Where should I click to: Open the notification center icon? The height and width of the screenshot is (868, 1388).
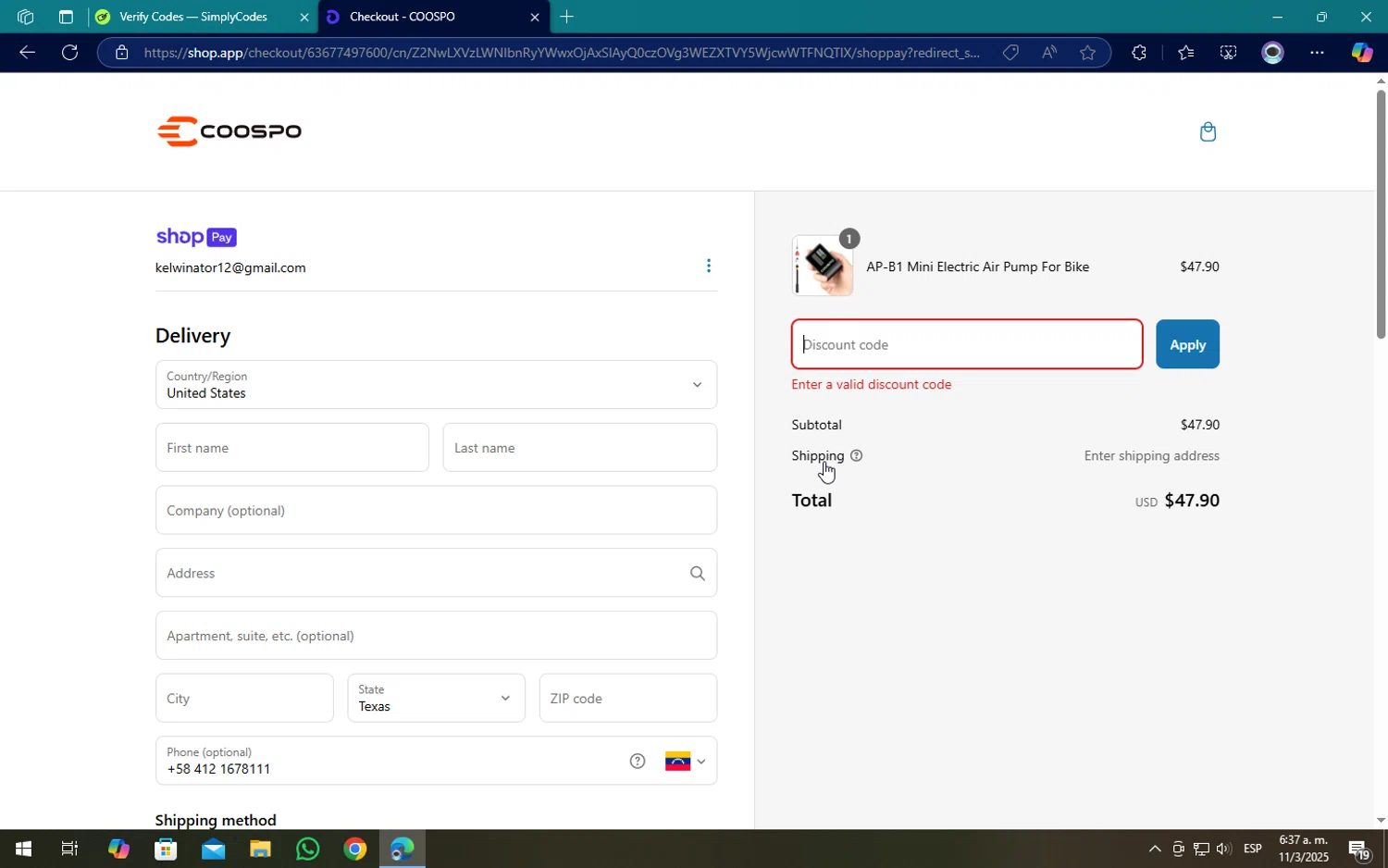point(1358,849)
